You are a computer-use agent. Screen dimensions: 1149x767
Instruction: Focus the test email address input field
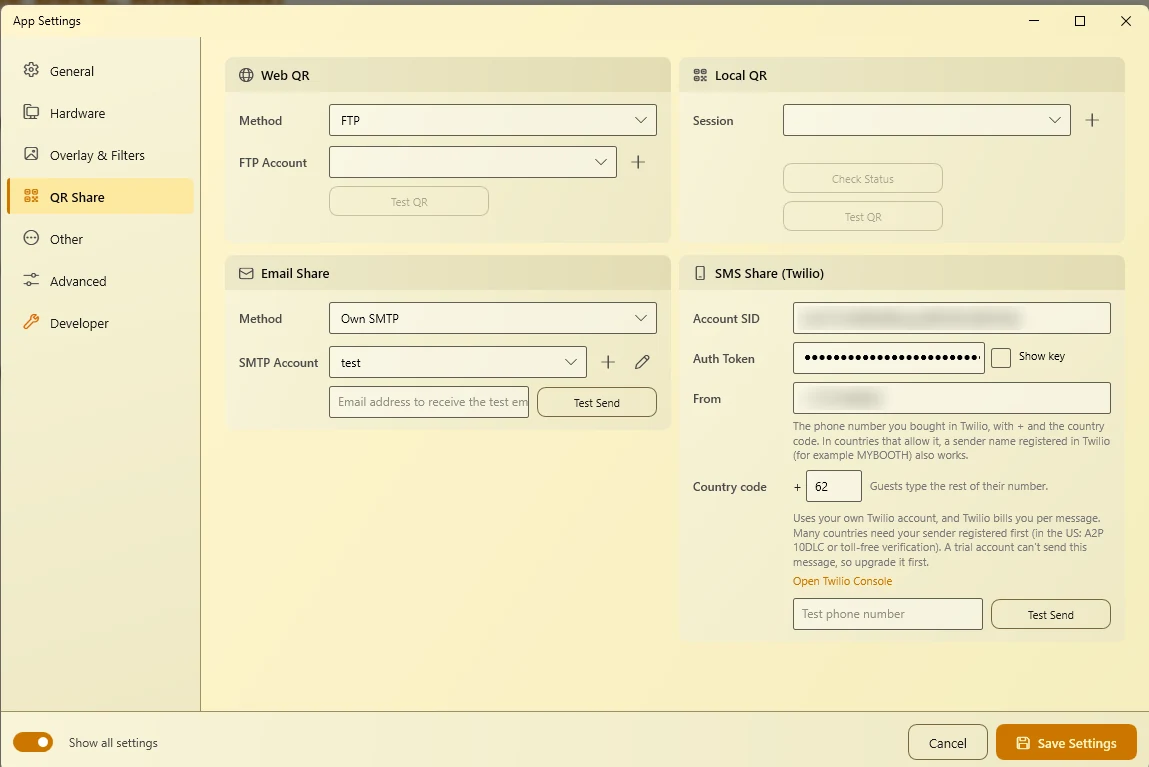429,402
